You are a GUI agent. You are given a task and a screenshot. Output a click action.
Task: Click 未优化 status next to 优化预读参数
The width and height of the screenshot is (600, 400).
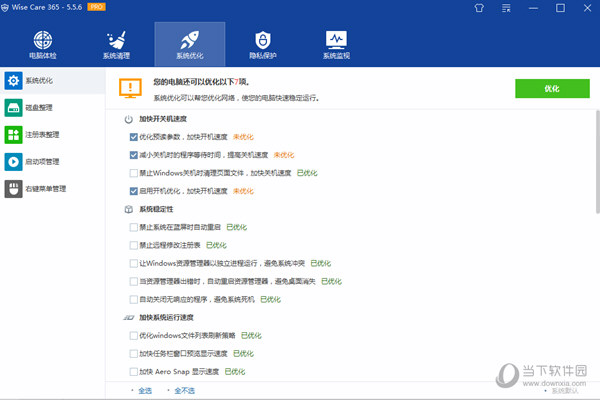[x=243, y=137]
